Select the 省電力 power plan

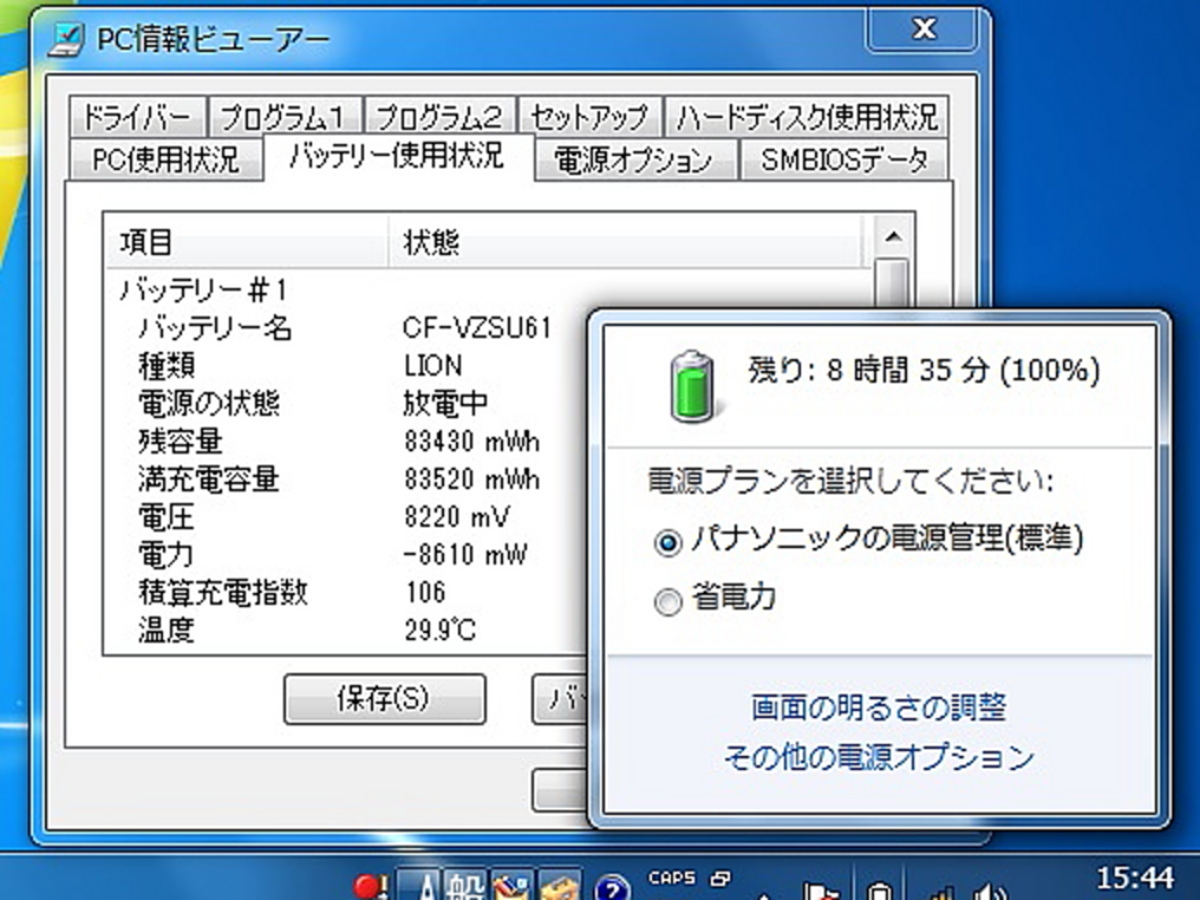click(715, 600)
